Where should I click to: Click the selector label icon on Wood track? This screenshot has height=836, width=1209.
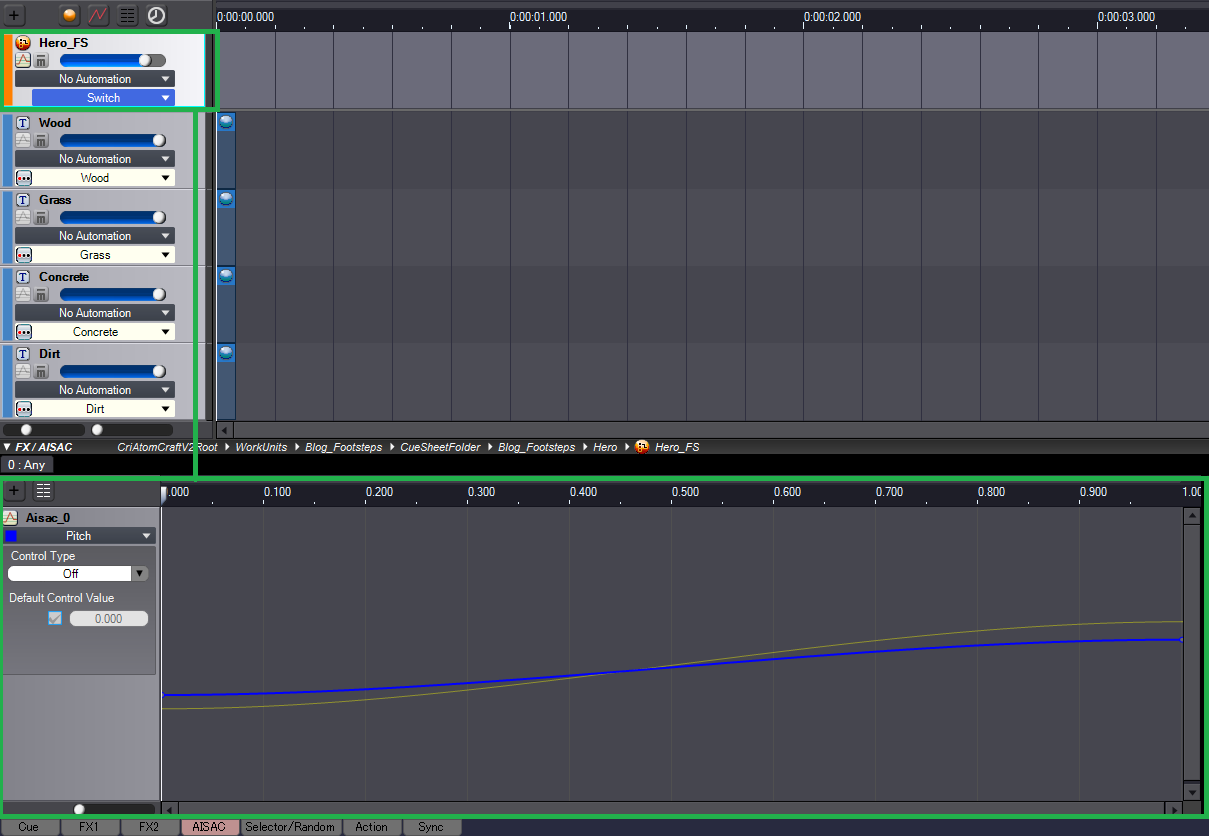24,178
